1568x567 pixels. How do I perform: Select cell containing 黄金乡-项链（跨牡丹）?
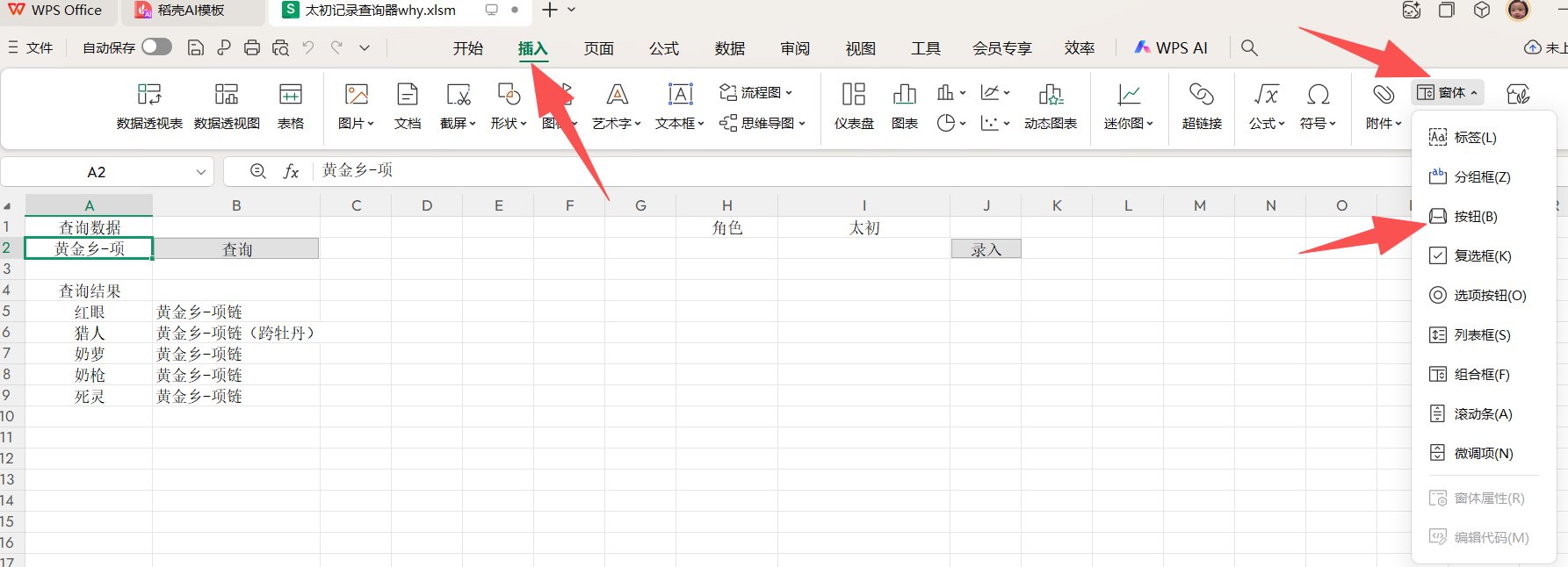(x=235, y=333)
